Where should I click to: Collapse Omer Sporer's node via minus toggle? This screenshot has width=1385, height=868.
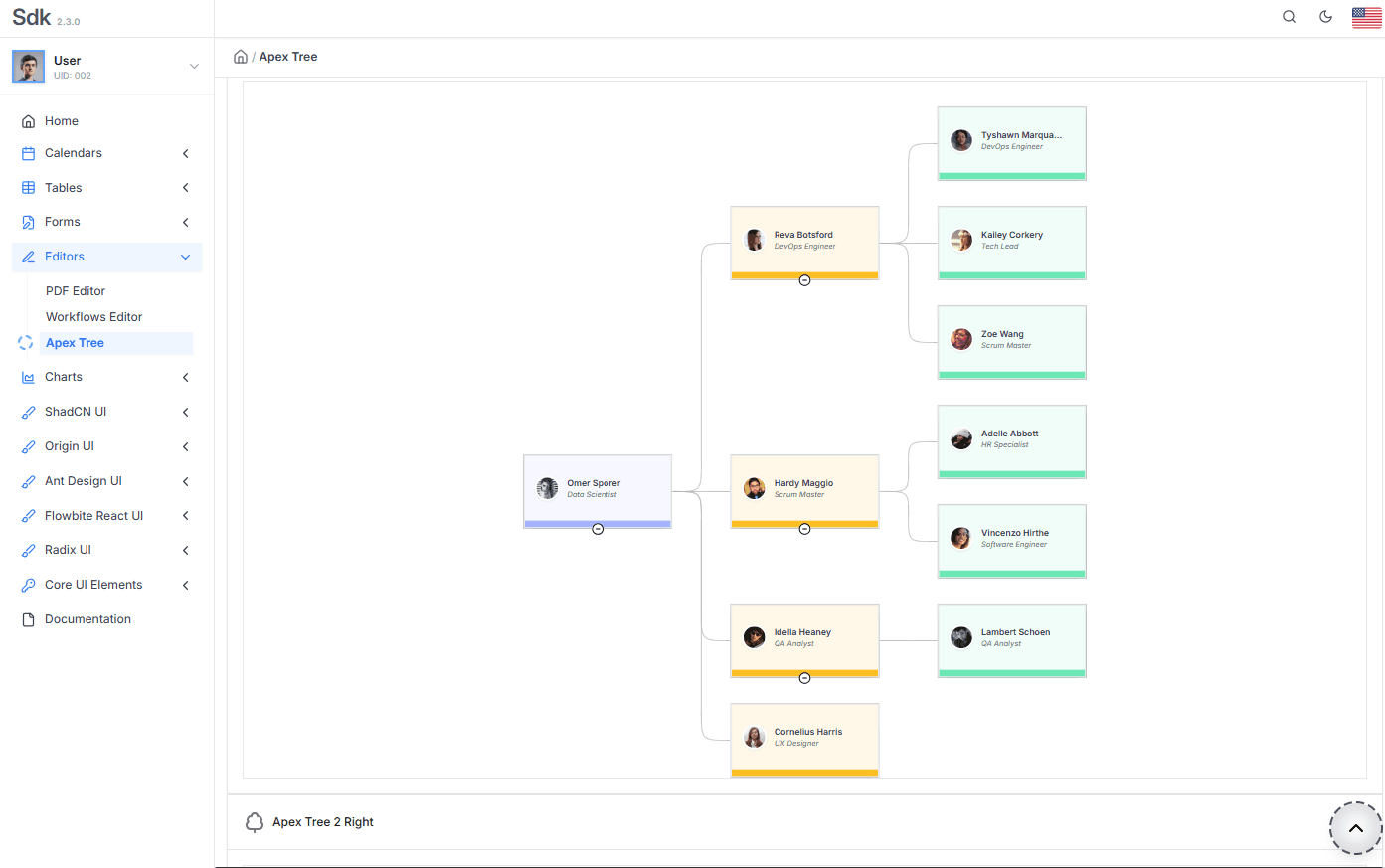click(x=598, y=529)
